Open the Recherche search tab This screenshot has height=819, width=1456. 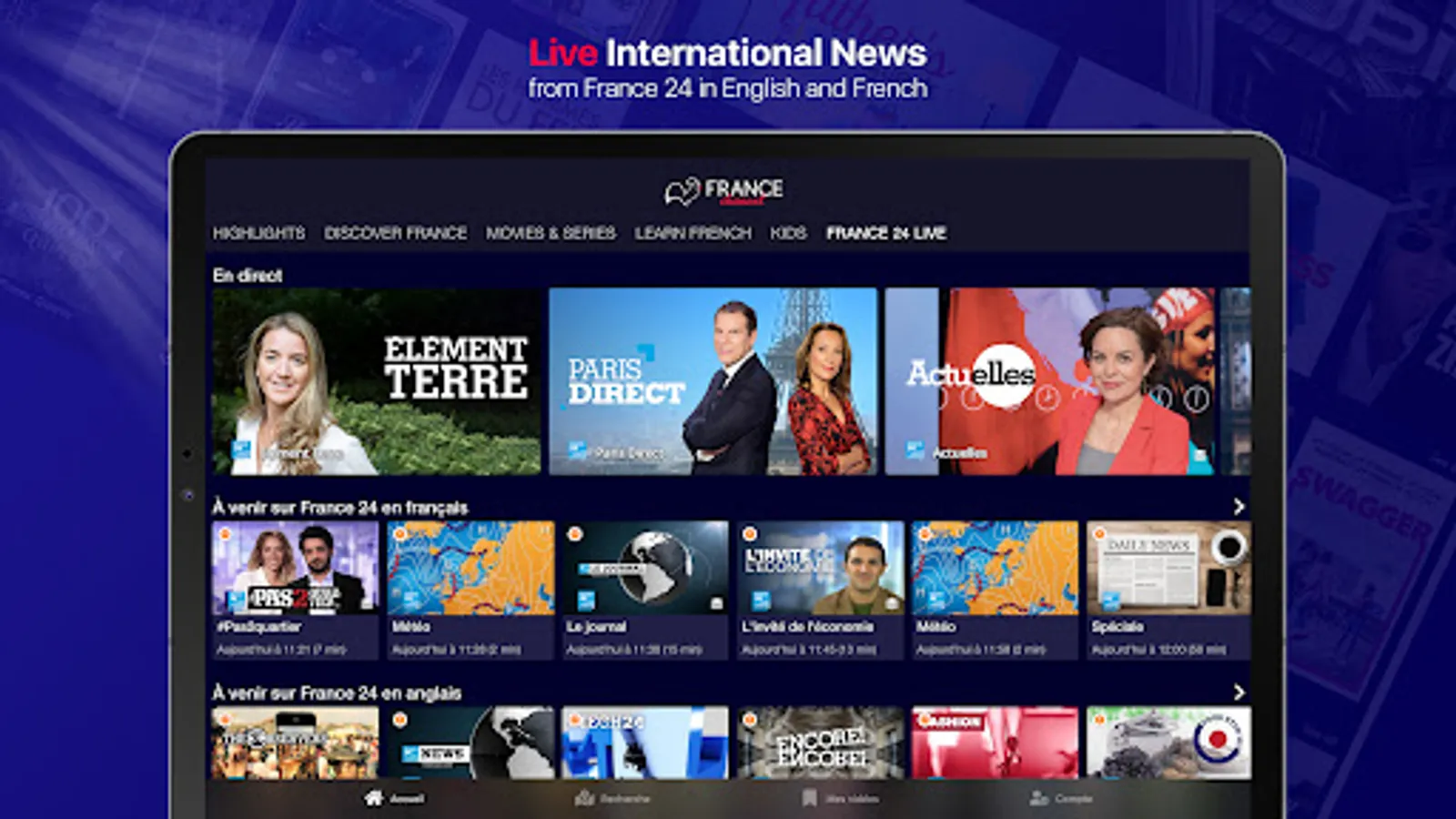612,798
